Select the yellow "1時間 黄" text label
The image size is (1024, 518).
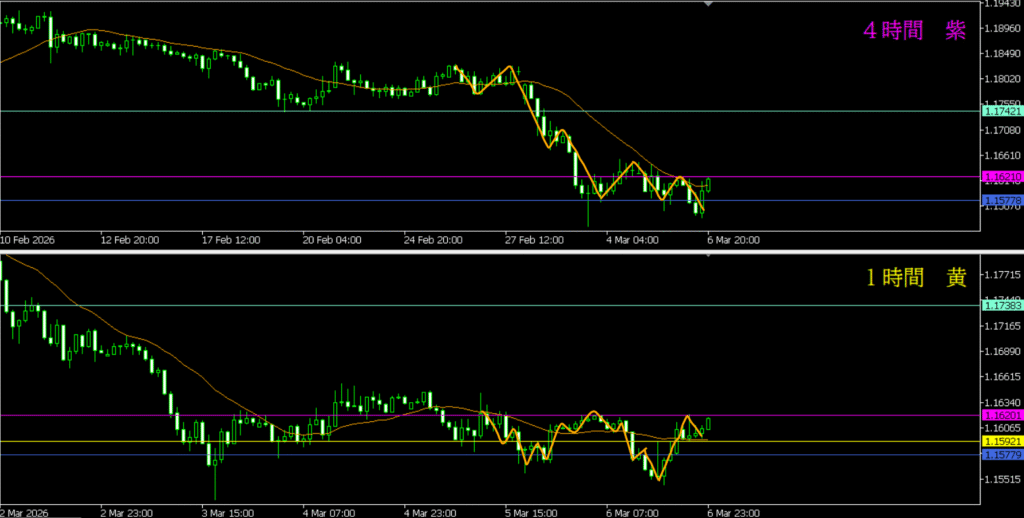(x=914, y=279)
